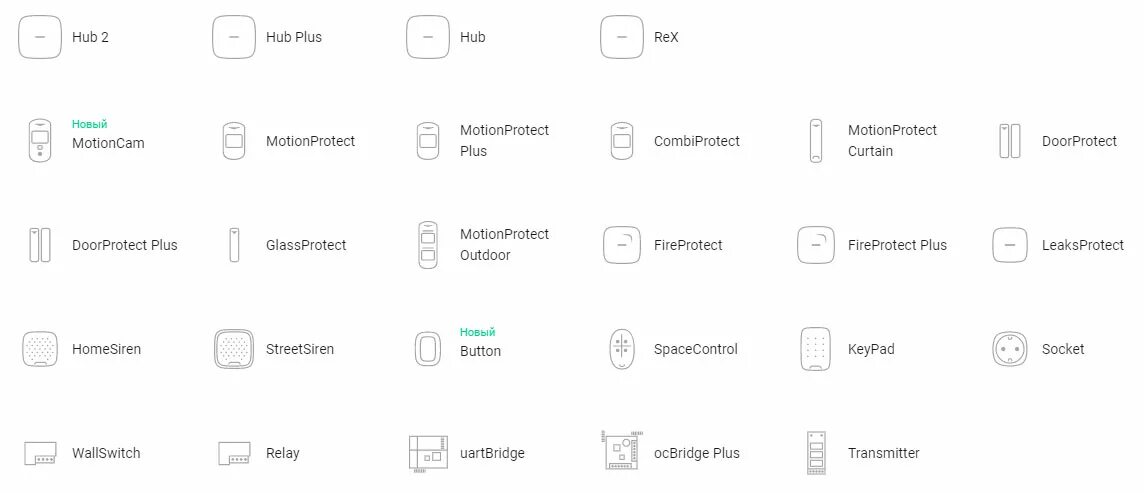
Task: Click the KeyPad device icon
Action: 816,349
